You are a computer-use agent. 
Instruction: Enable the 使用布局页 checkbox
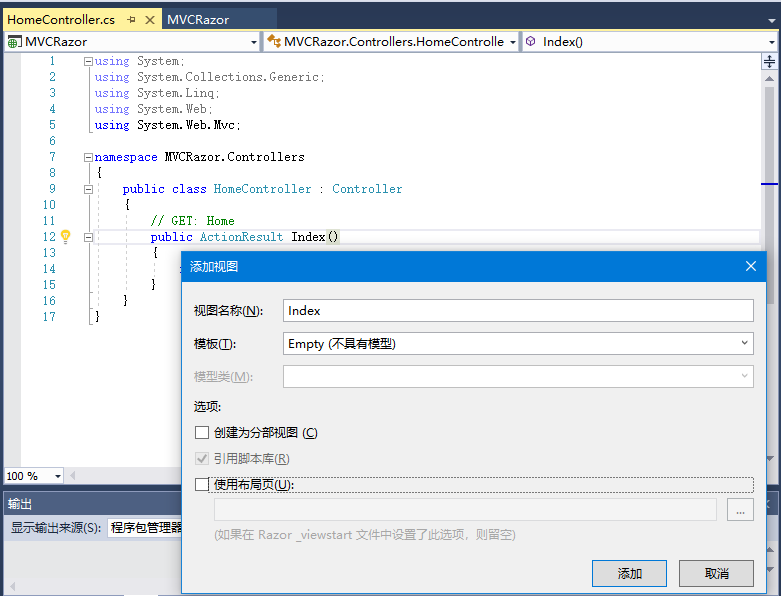pos(203,485)
